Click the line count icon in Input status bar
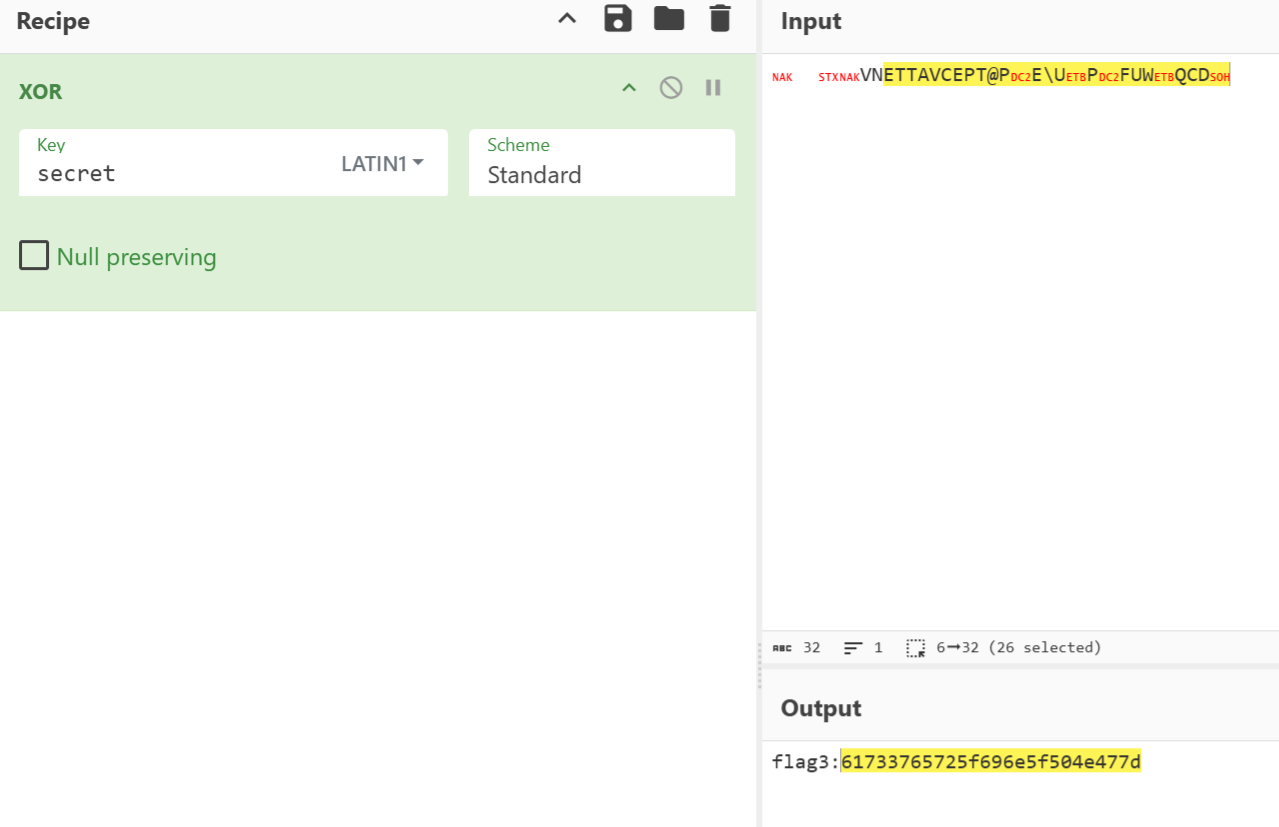The width and height of the screenshot is (1279, 827). coord(852,648)
